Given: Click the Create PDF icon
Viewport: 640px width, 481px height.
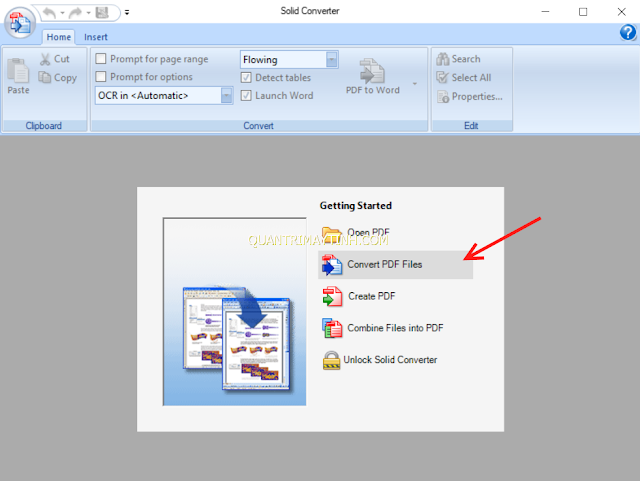Looking at the screenshot, I should [332, 296].
